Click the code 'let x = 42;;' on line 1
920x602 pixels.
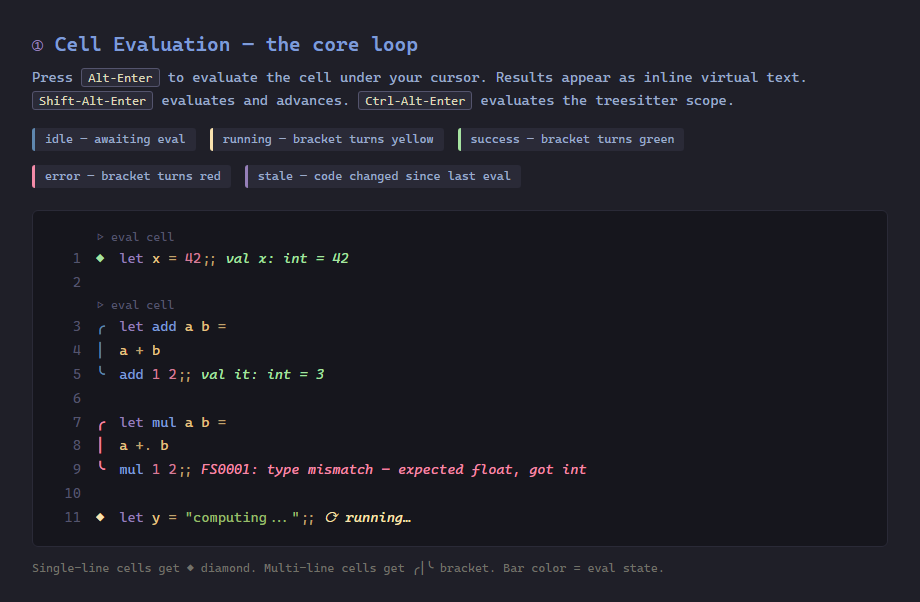point(167,258)
